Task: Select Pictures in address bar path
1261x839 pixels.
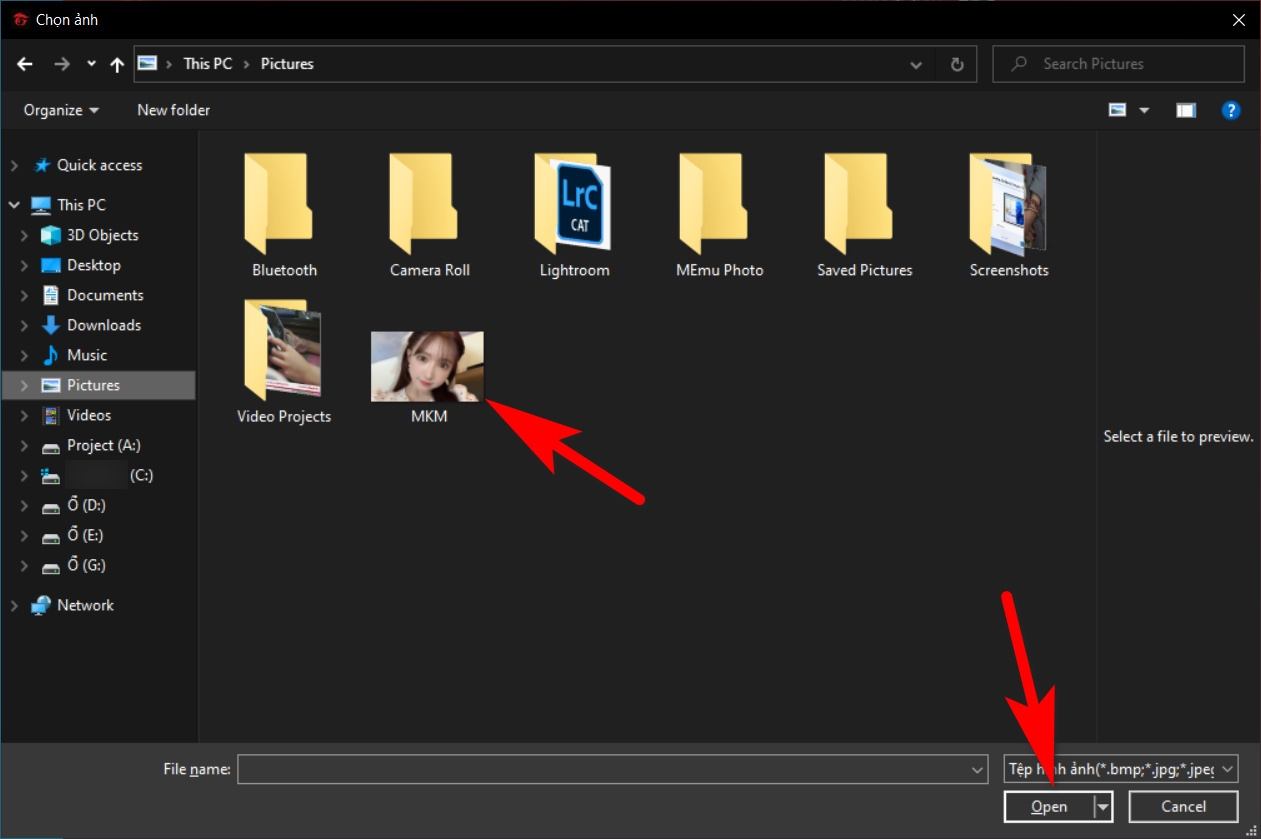Action: [287, 63]
